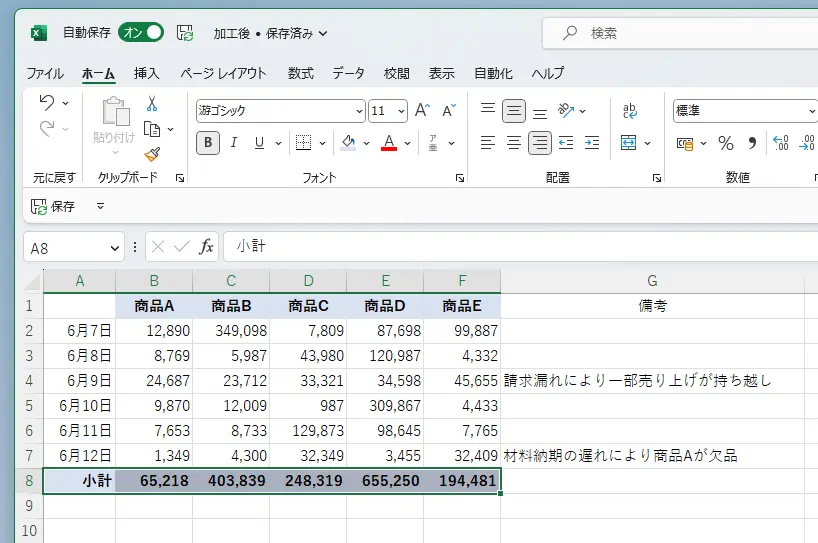This screenshot has height=543, width=818.
Task: Open the number format dropdown 標準
Action: (745, 111)
